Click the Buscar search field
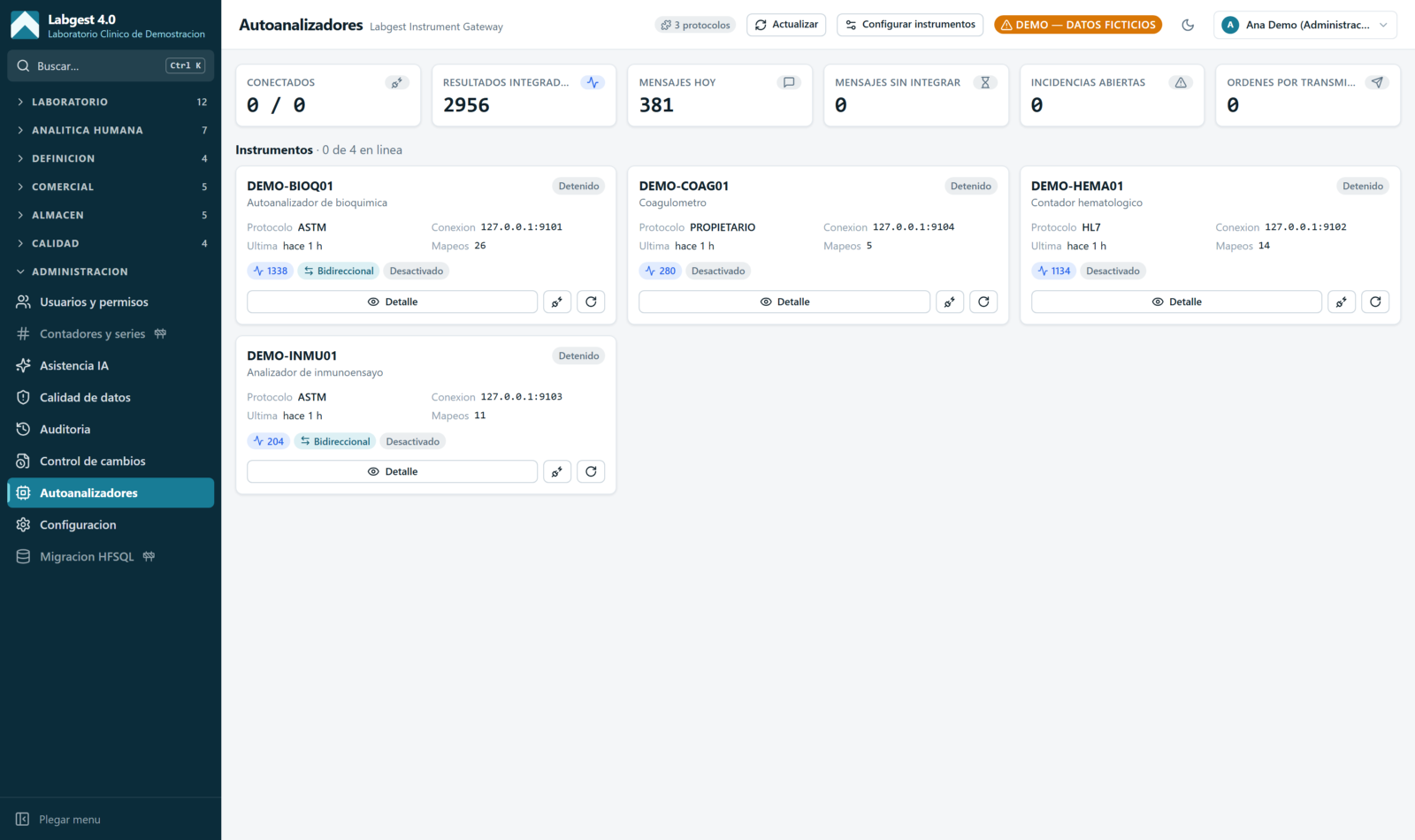Screen dimensions: 1415x840 pos(111,65)
